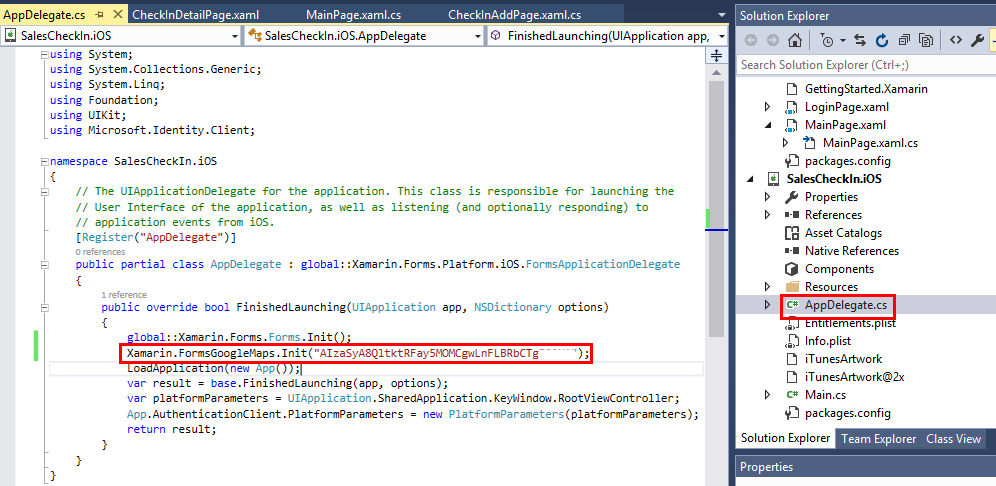The width and height of the screenshot is (996, 486).
Task: Select Properties wrench icon in project tree
Action: [x=791, y=197]
